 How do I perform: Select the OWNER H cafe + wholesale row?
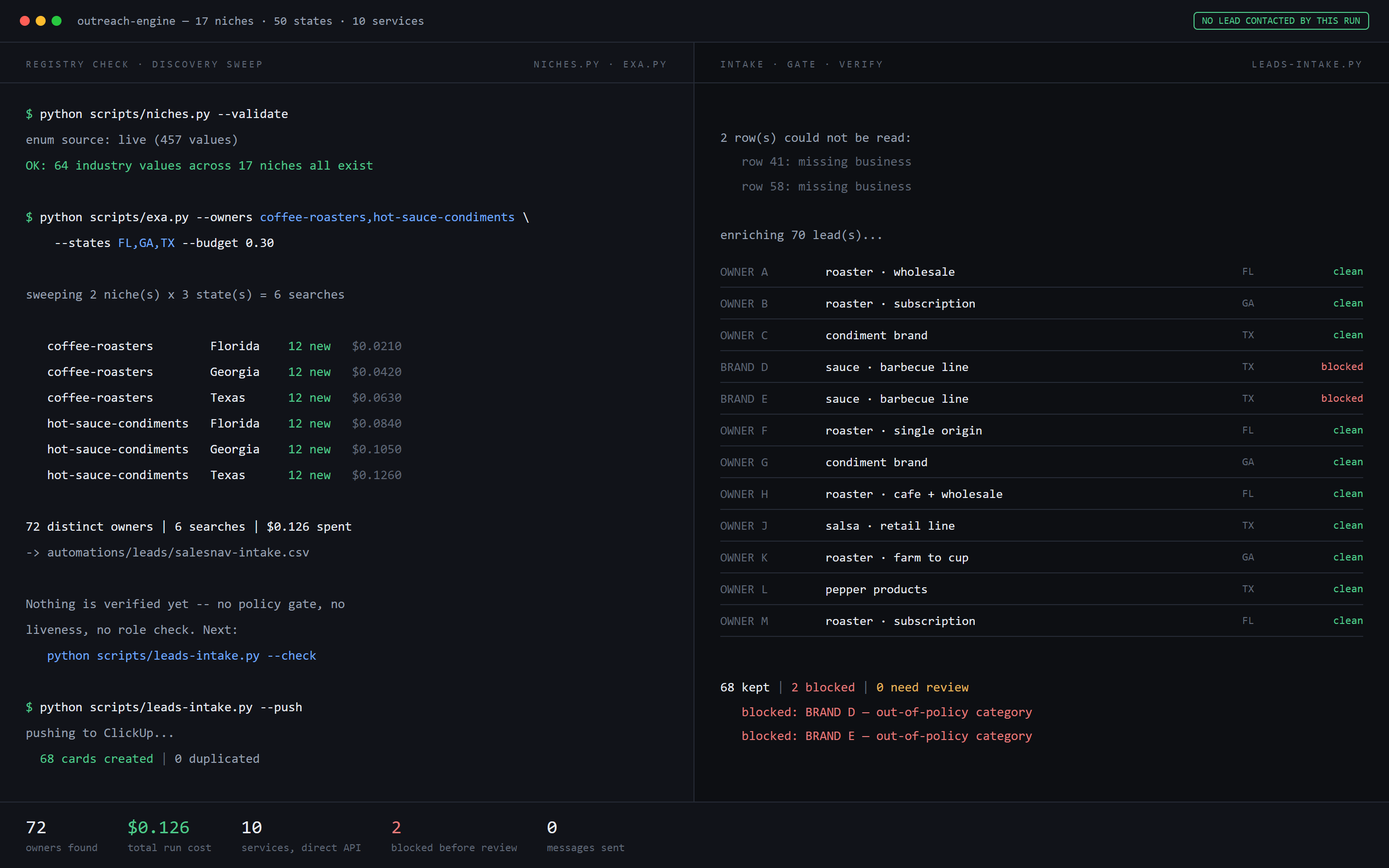tap(1041, 494)
